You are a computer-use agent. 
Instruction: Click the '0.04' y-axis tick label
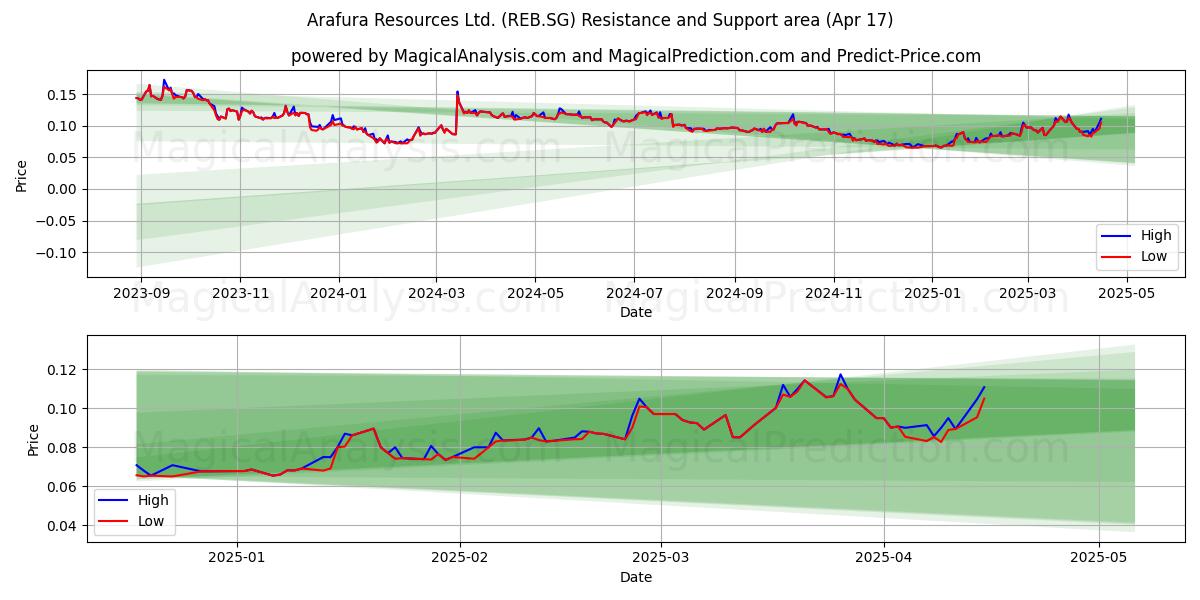(62, 526)
